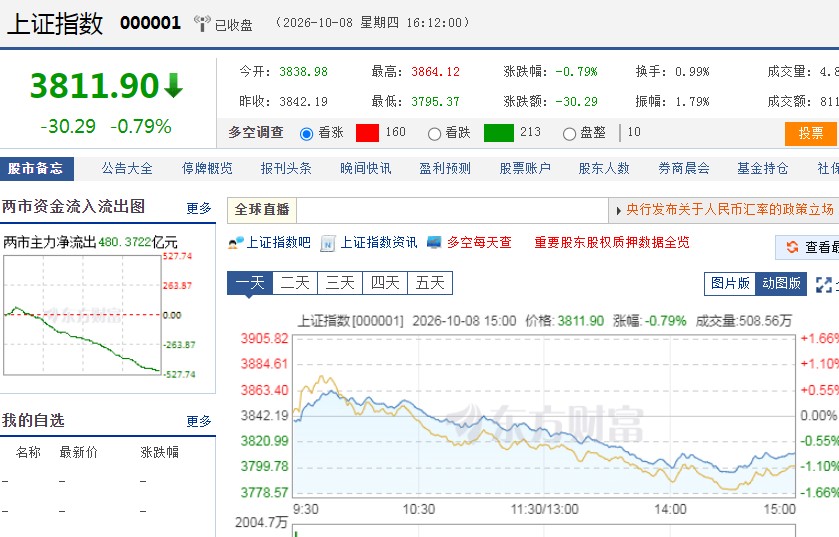839x537 pixels.
Task: Click the green down-arrow next to 3811.90
Action: (173, 86)
